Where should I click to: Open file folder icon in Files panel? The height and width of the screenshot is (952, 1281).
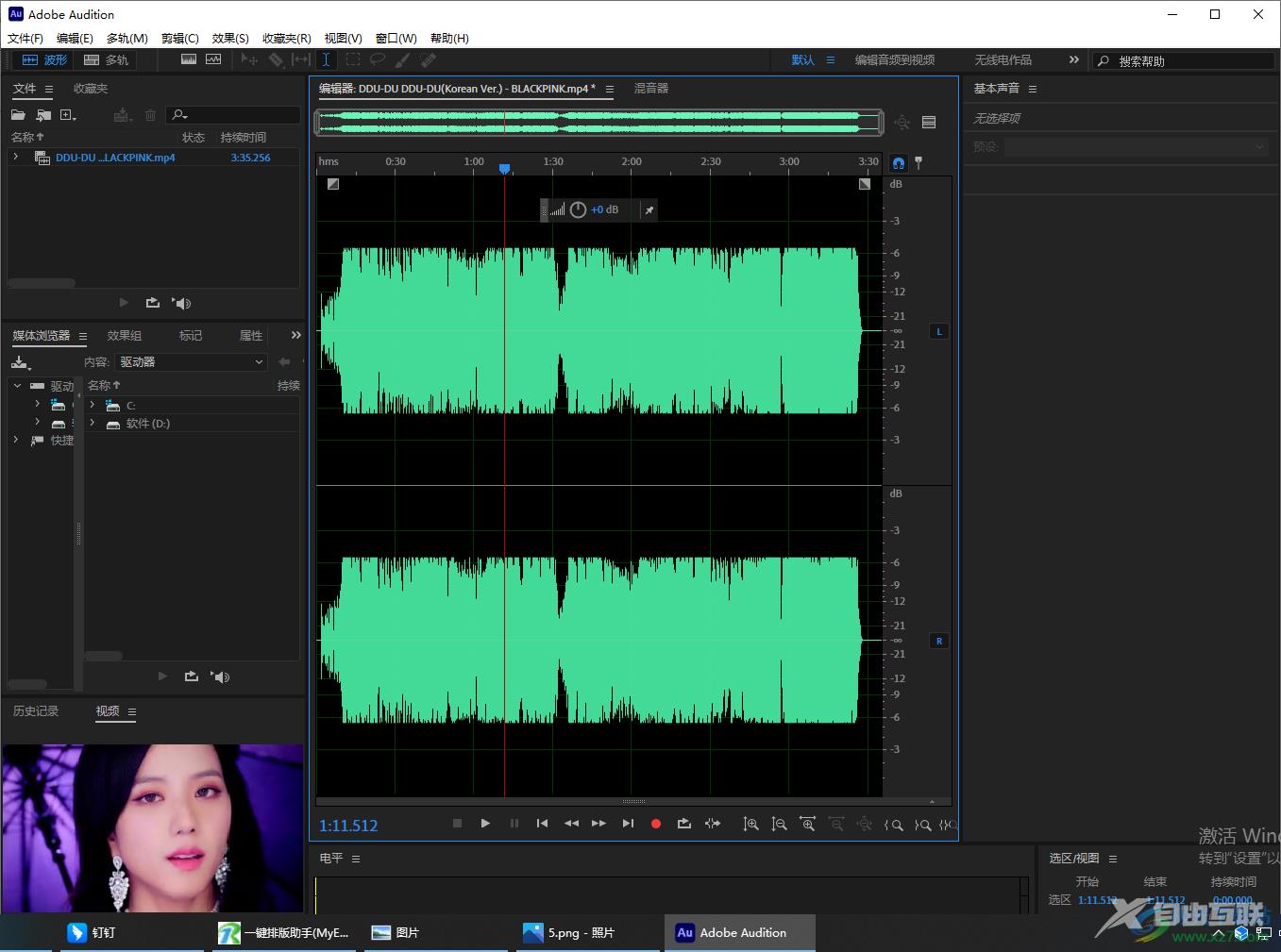pos(18,115)
